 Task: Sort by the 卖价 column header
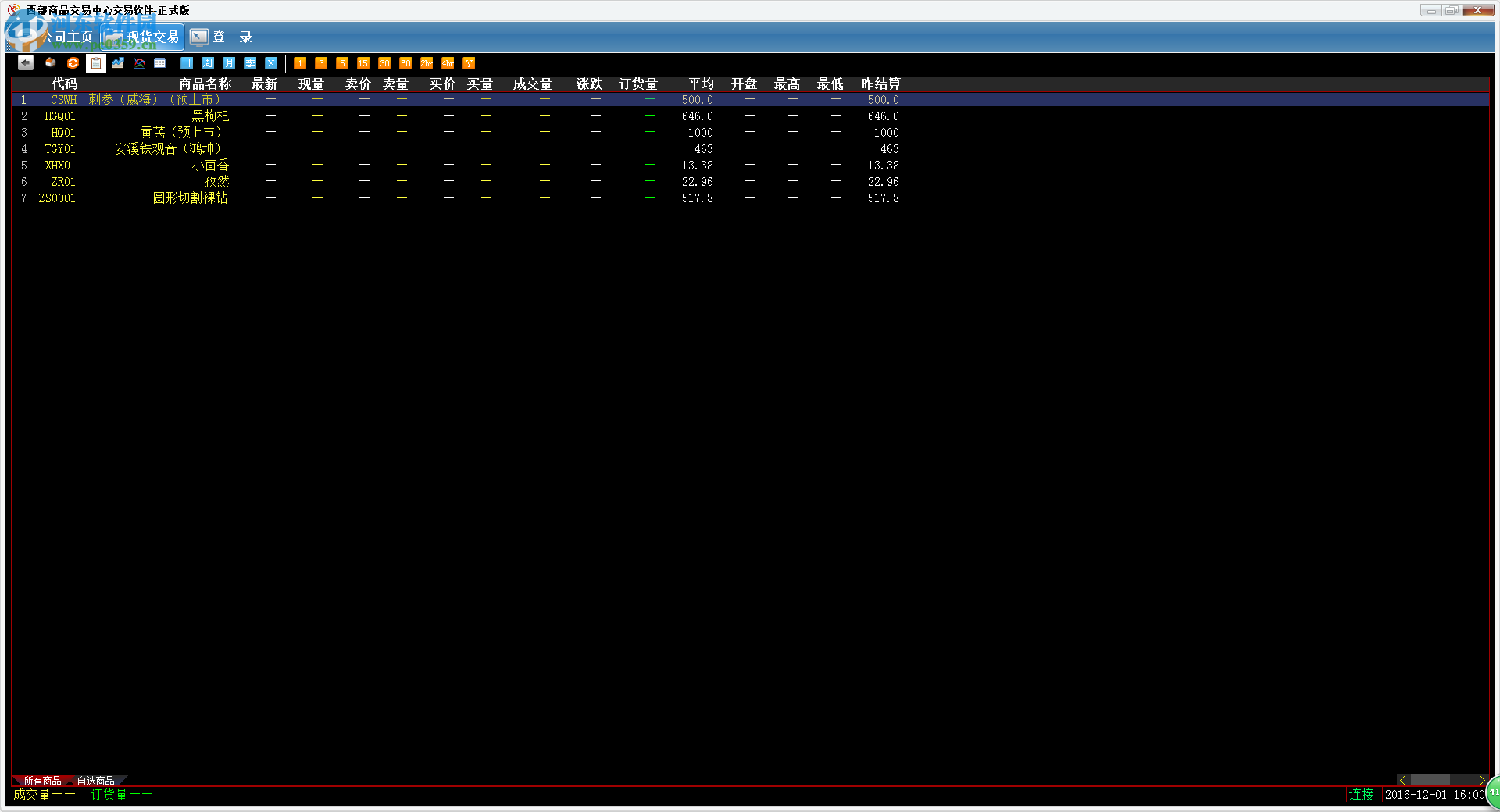click(358, 84)
